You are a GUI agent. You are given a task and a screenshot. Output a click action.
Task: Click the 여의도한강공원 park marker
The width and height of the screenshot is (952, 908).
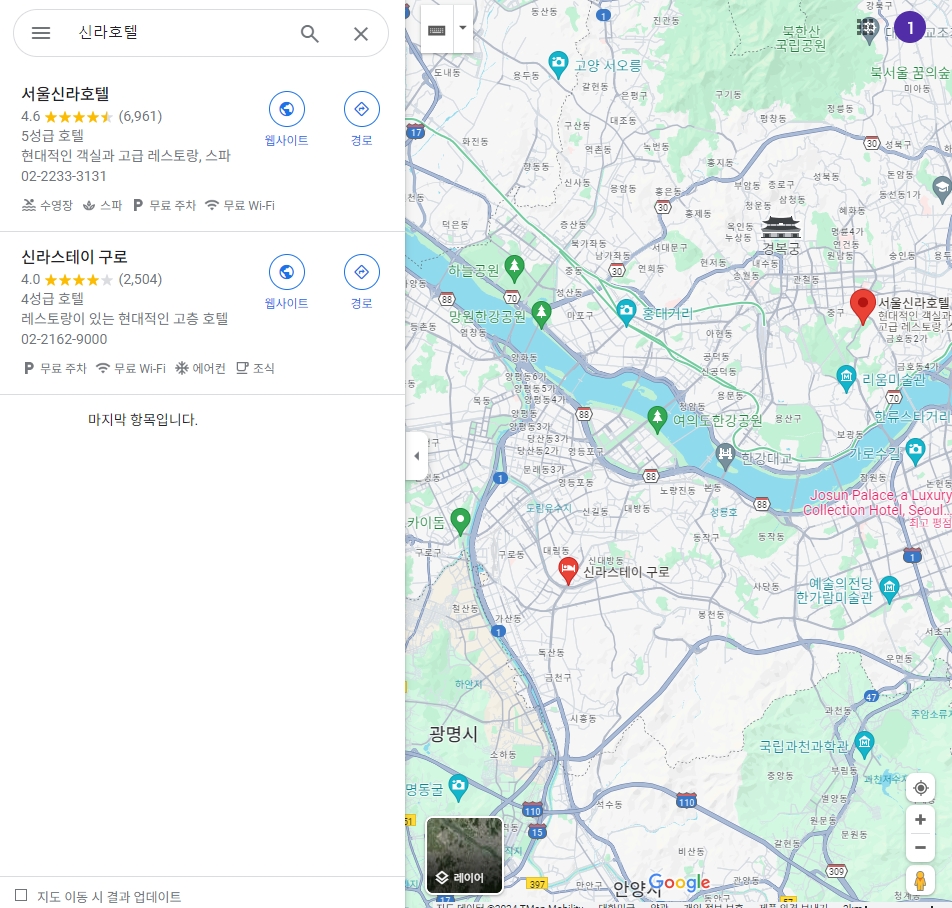pyautogui.click(x=656, y=419)
